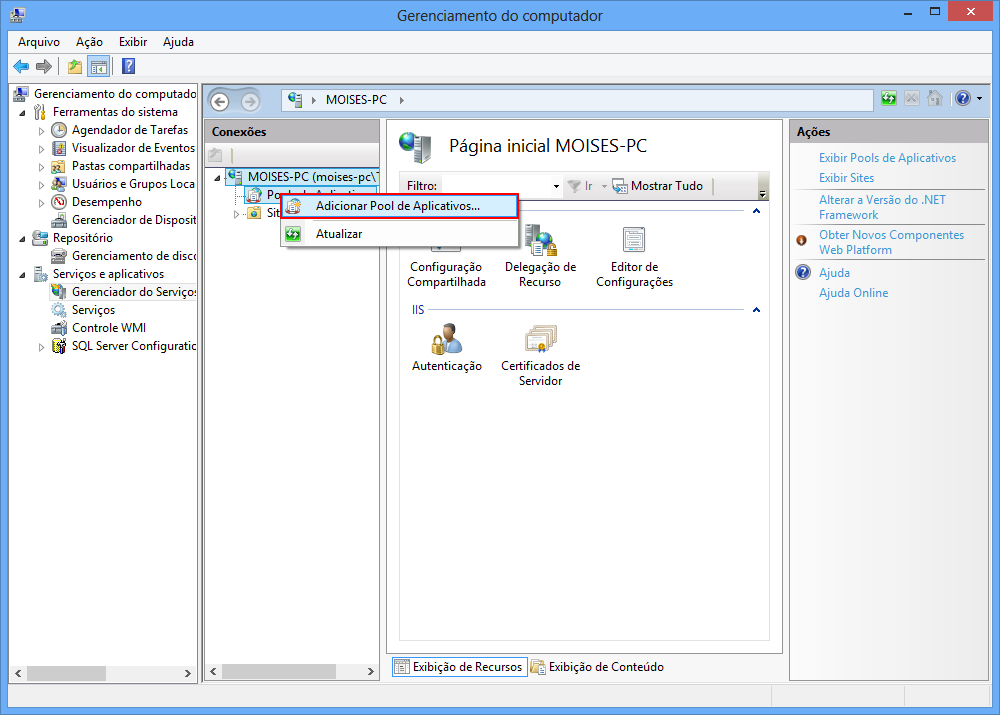Click Alterar a Versão do .NET Framework

click(882, 207)
